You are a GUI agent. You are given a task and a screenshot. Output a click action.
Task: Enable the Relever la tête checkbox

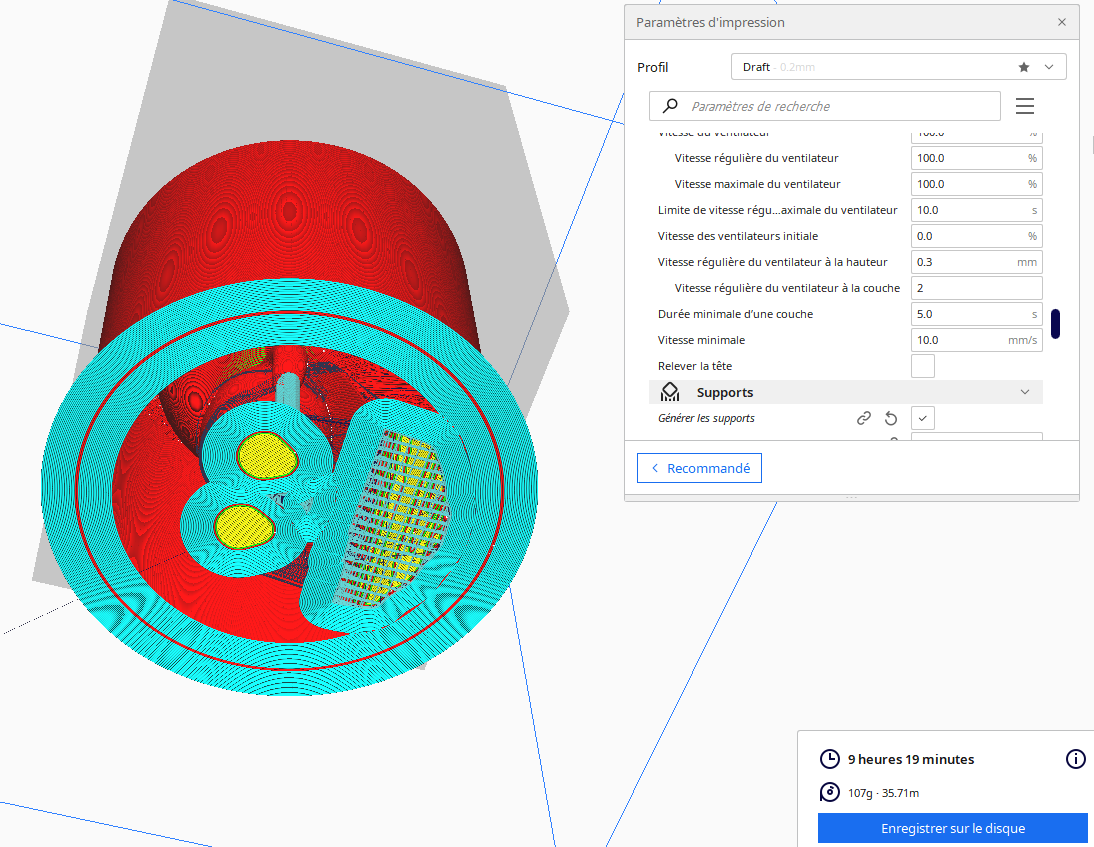(923, 366)
